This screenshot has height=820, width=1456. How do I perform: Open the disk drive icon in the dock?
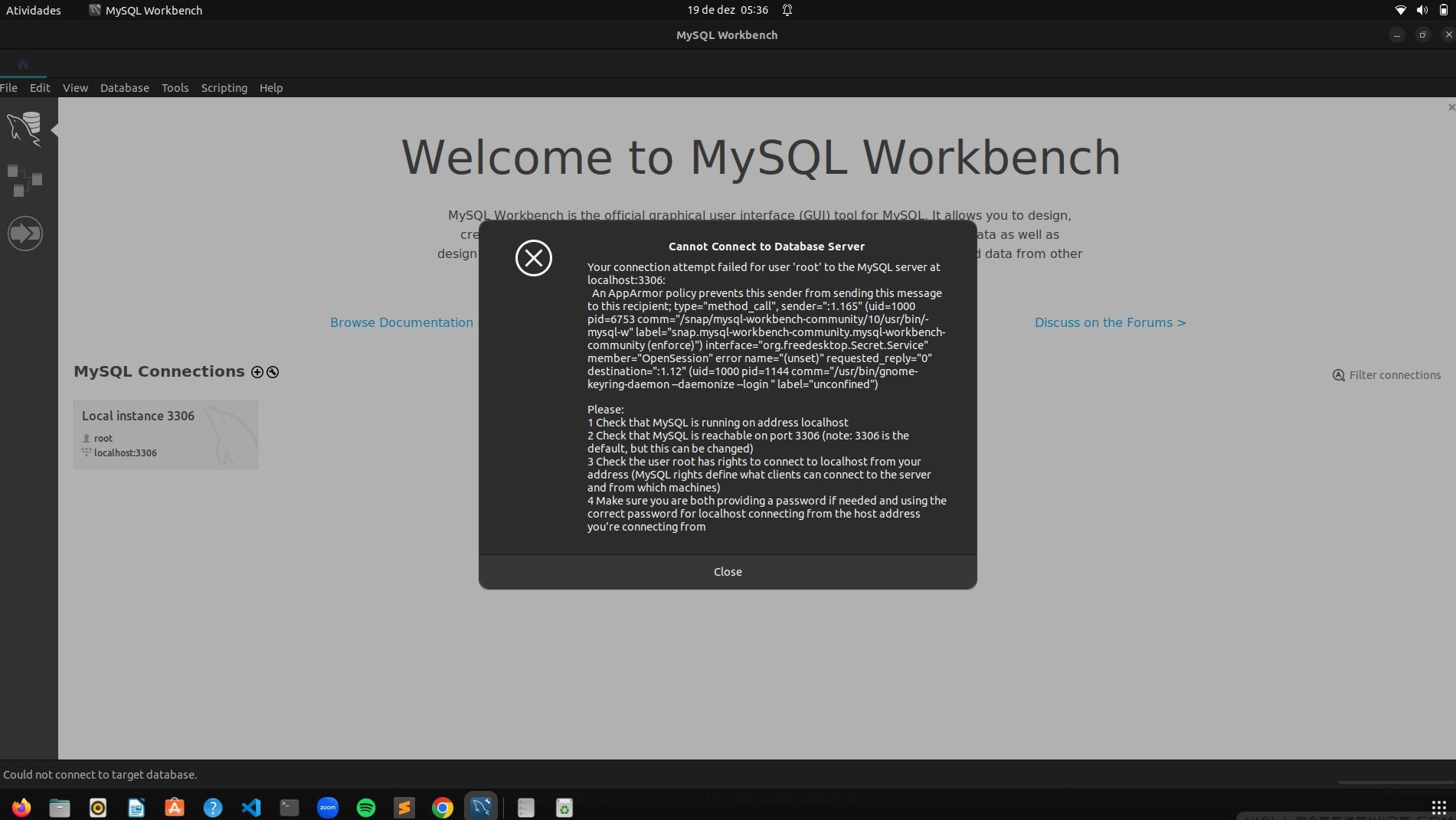pos(526,808)
